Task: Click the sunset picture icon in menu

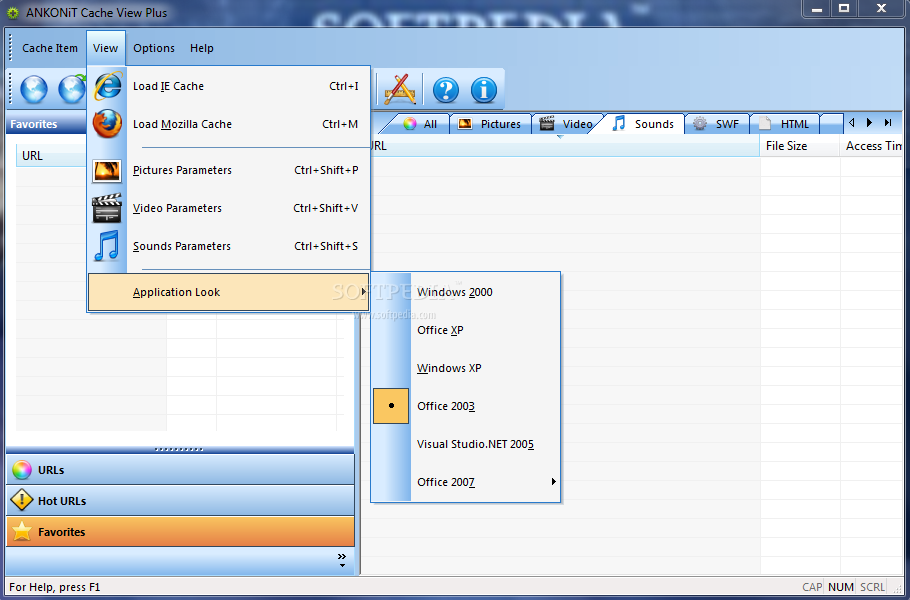Action: tap(107, 171)
